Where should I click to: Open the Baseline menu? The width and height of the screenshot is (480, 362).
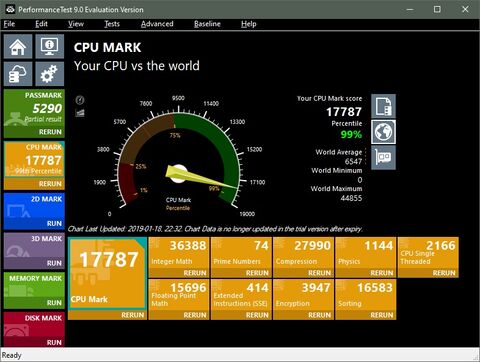pyautogui.click(x=207, y=24)
